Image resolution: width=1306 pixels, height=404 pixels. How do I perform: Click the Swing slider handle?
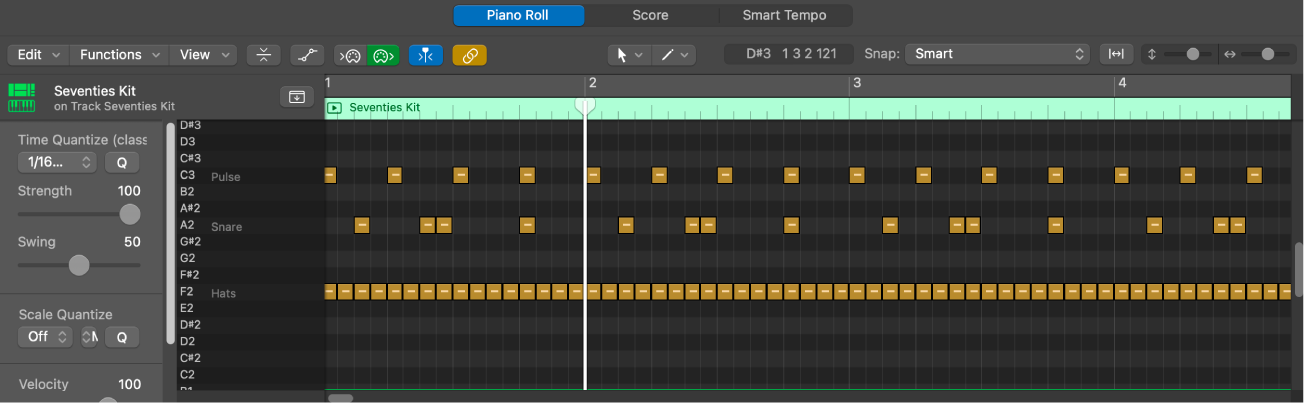79,265
